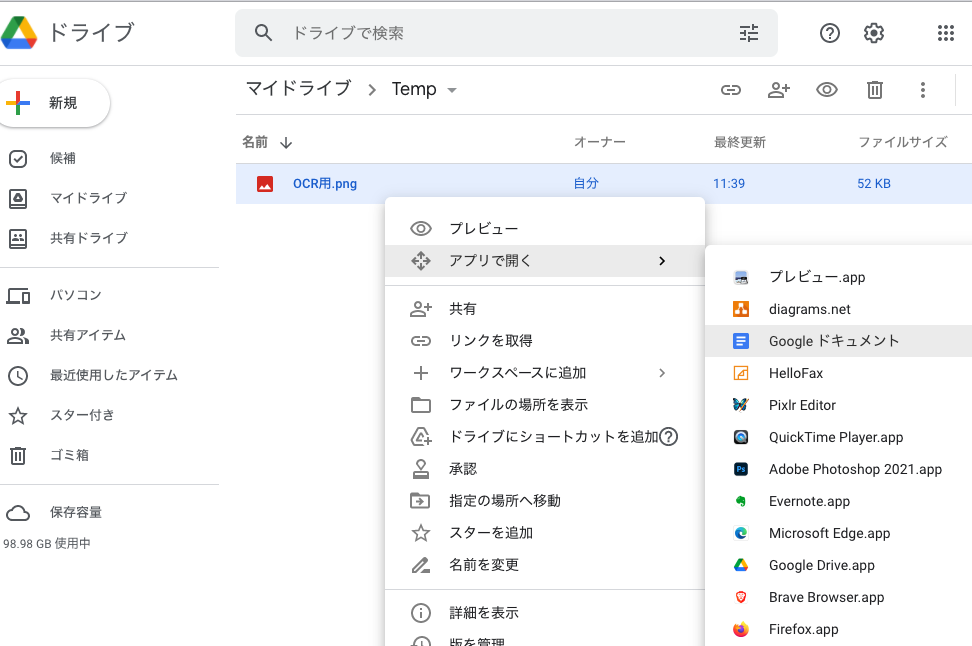Click the share person-add toolbar icon

click(779, 90)
